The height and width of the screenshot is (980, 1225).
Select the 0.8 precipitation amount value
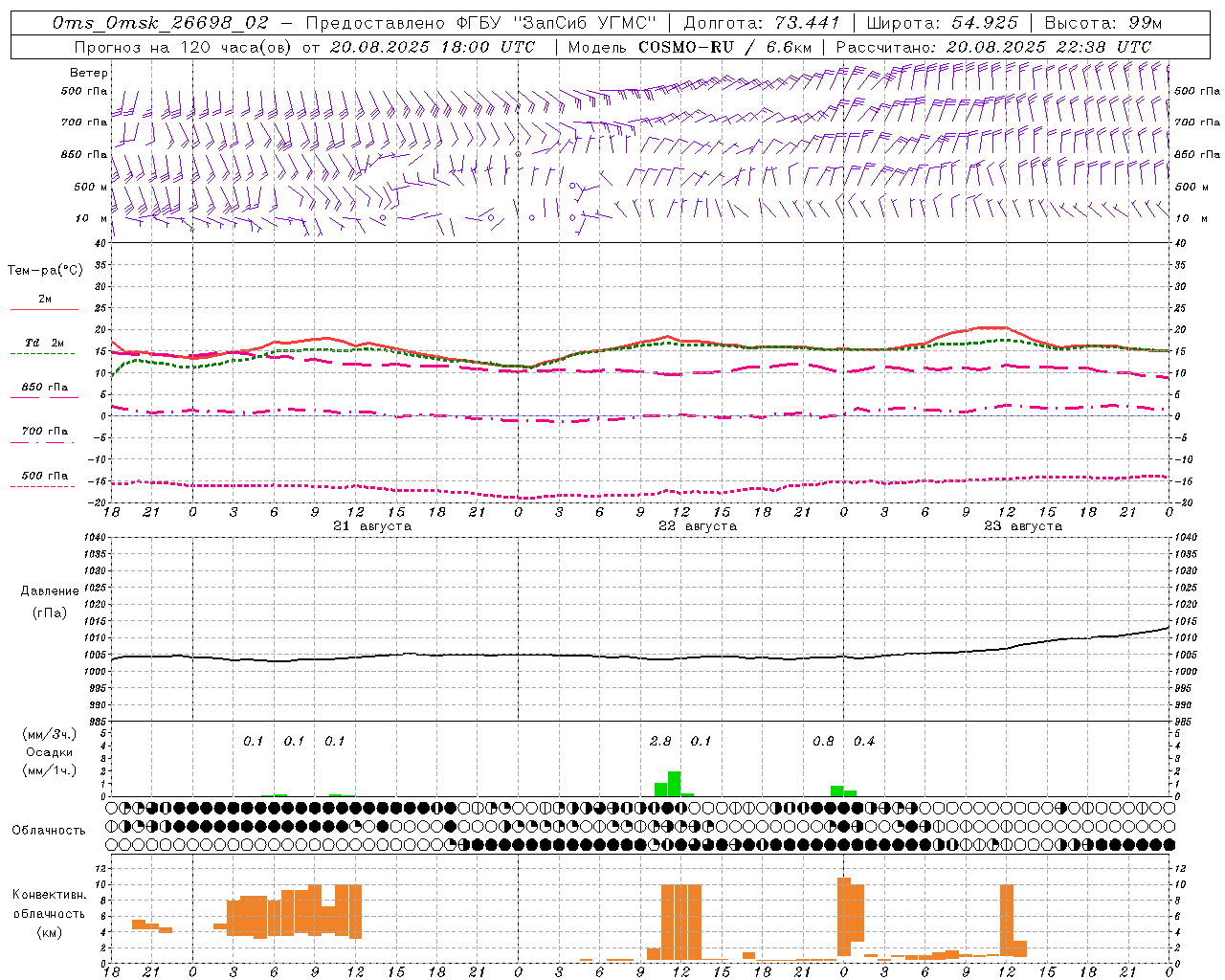pyautogui.click(x=823, y=742)
